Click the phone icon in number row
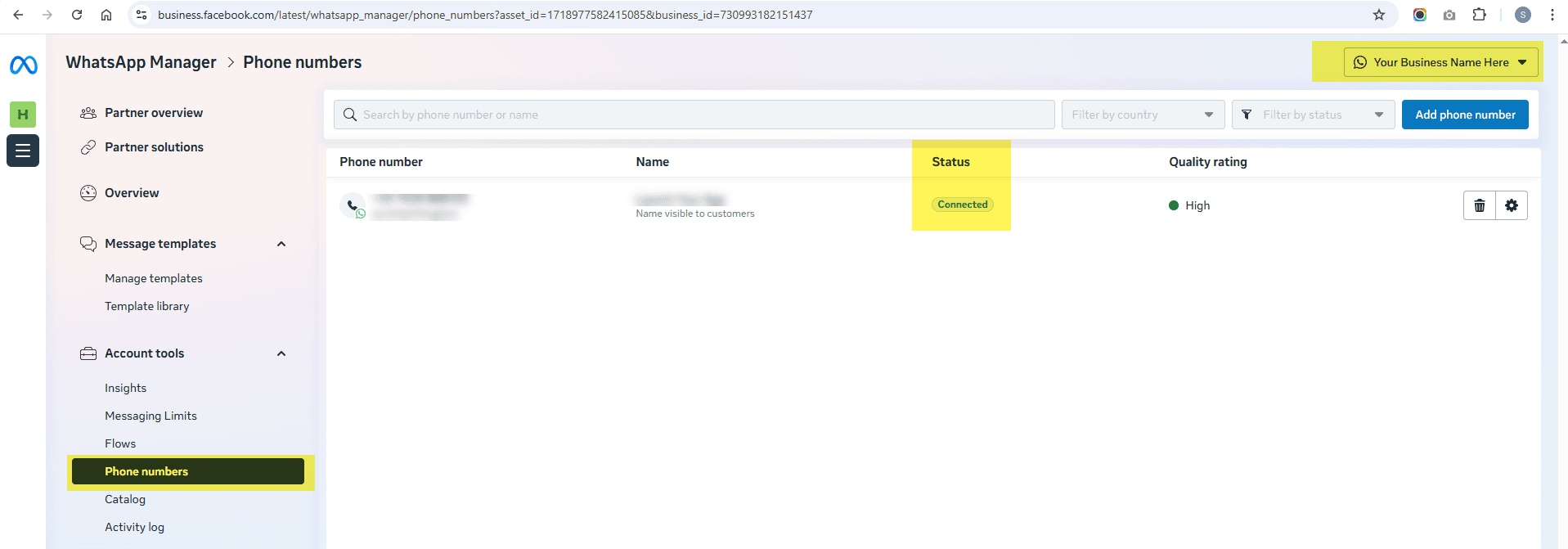 353,205
